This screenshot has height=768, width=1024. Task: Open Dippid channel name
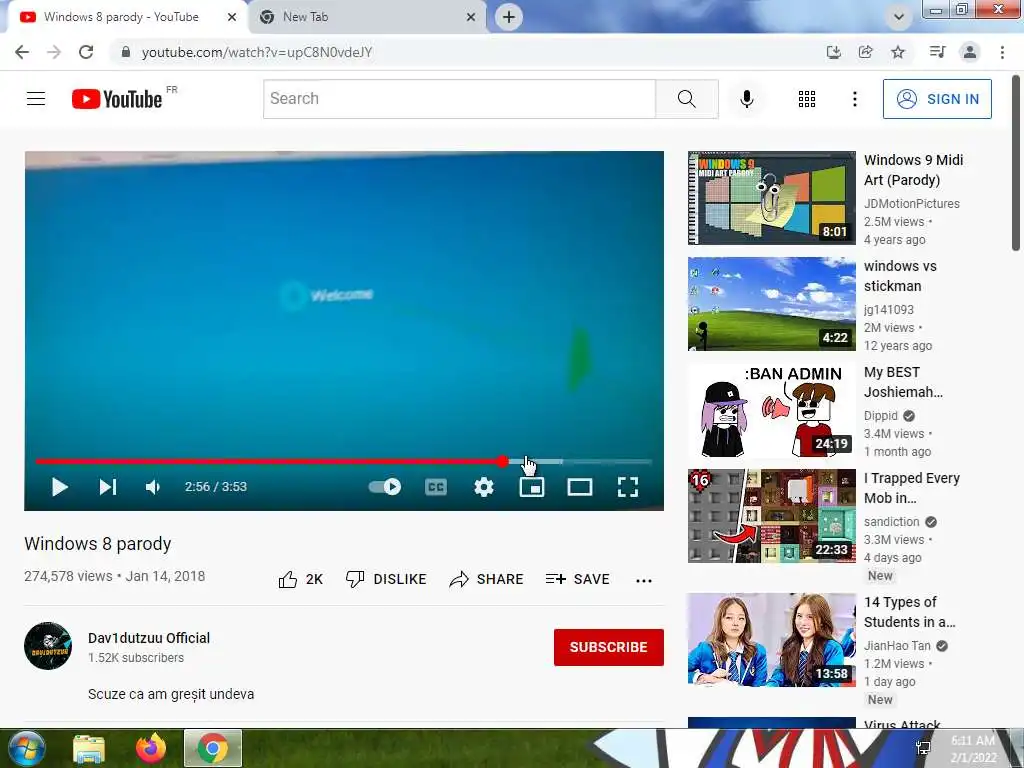pyautogui.click(x=880, y=416)
